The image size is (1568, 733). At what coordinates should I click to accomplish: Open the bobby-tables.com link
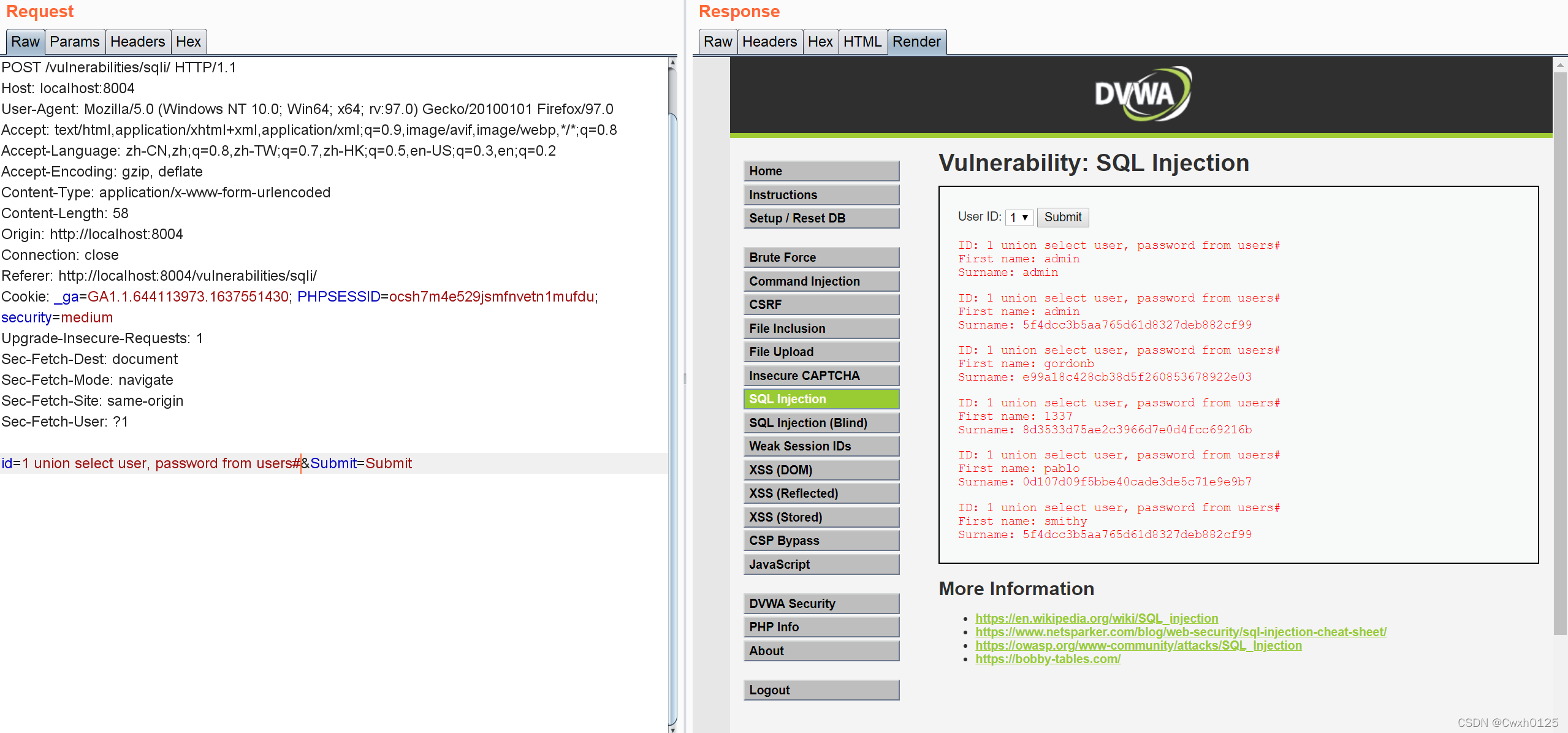pos(1048,659)
